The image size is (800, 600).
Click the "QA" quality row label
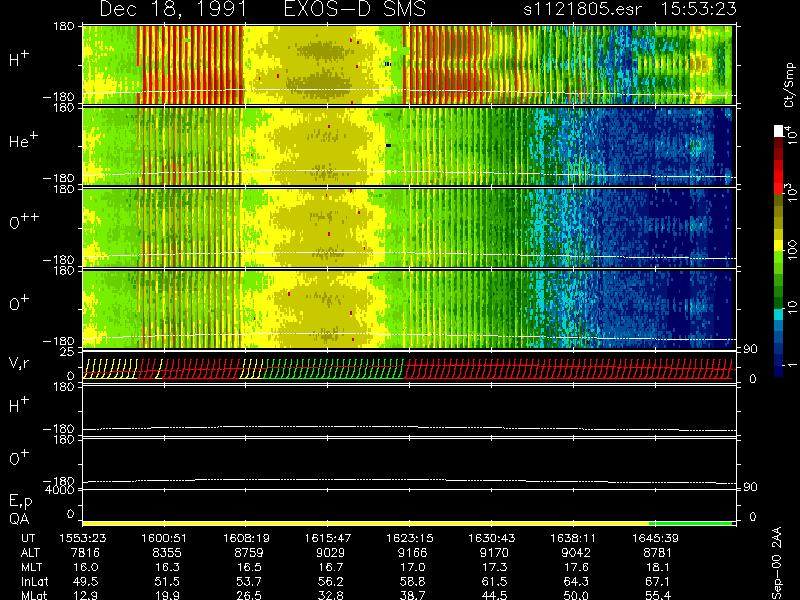(19, 519)
